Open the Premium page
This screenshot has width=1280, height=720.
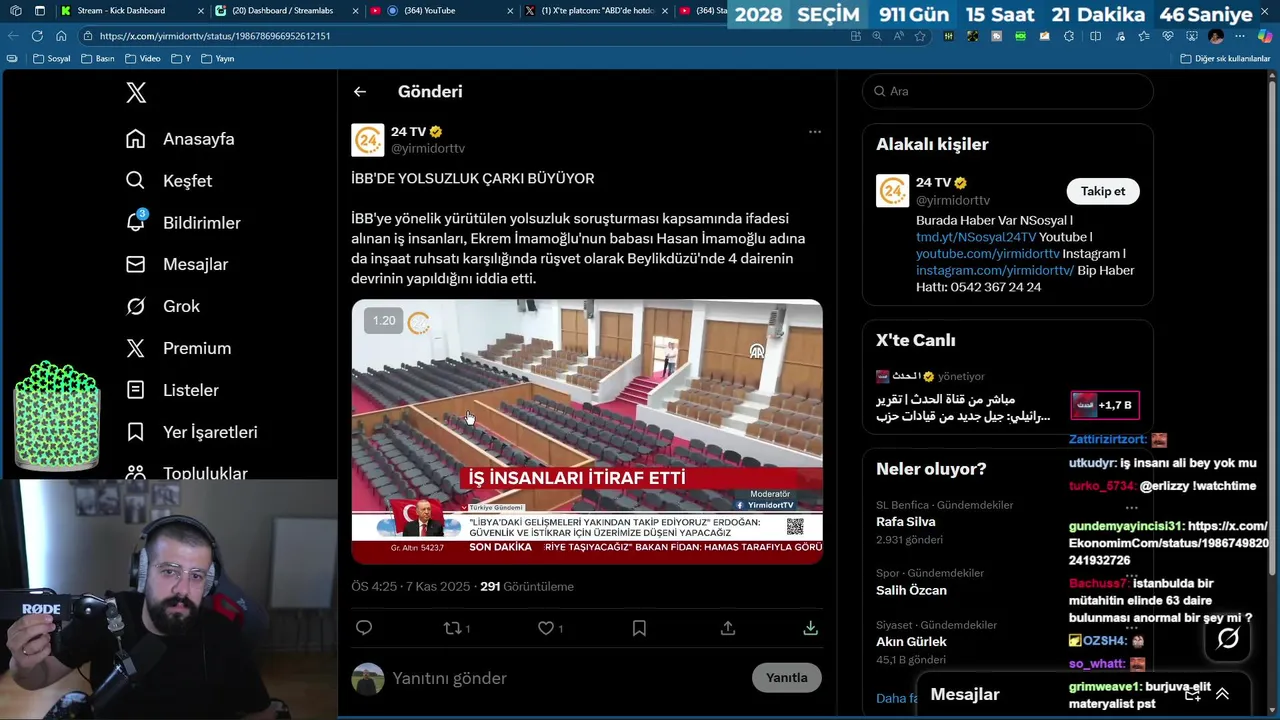178,349
